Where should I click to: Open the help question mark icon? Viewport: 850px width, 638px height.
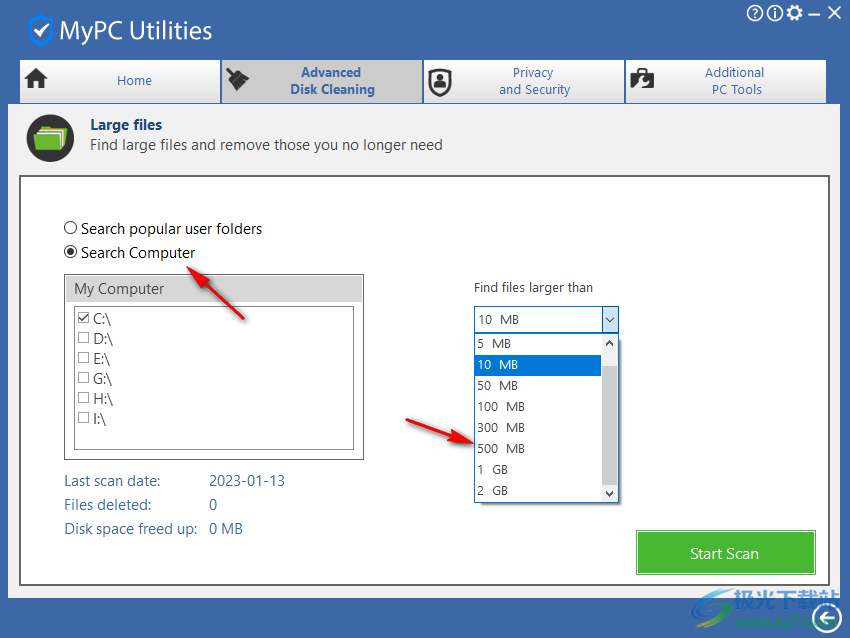tap(755, 13)
